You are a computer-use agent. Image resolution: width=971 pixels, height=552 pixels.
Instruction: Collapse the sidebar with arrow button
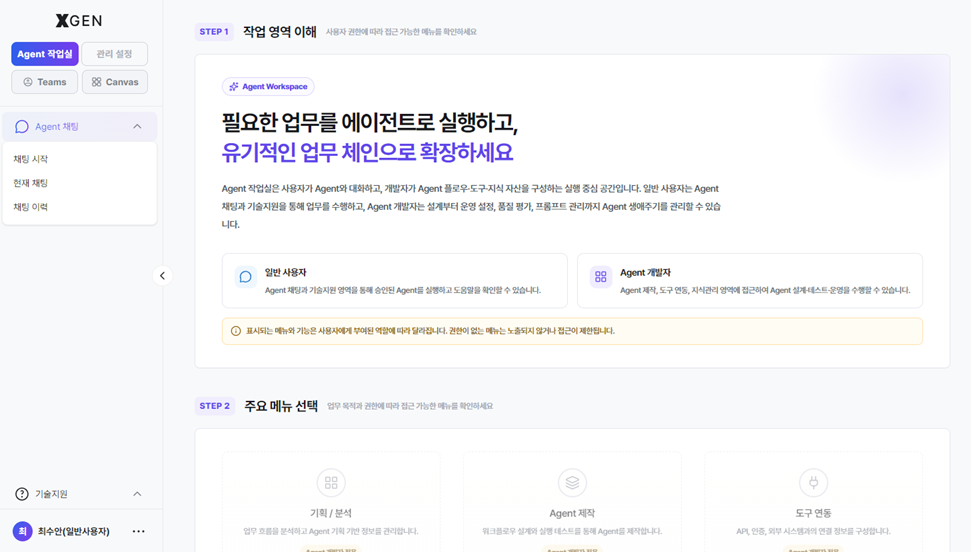pyautogui.click(x=162, y=276)
